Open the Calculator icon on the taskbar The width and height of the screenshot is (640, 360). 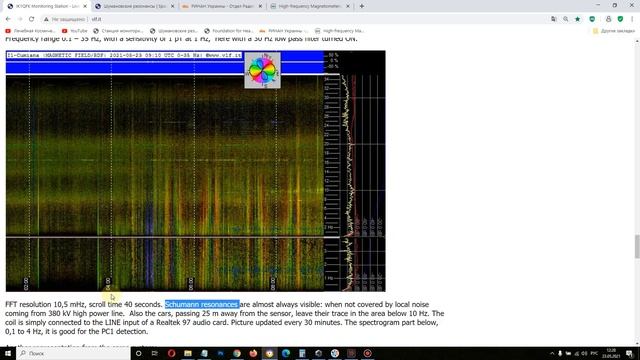(302, 353)
